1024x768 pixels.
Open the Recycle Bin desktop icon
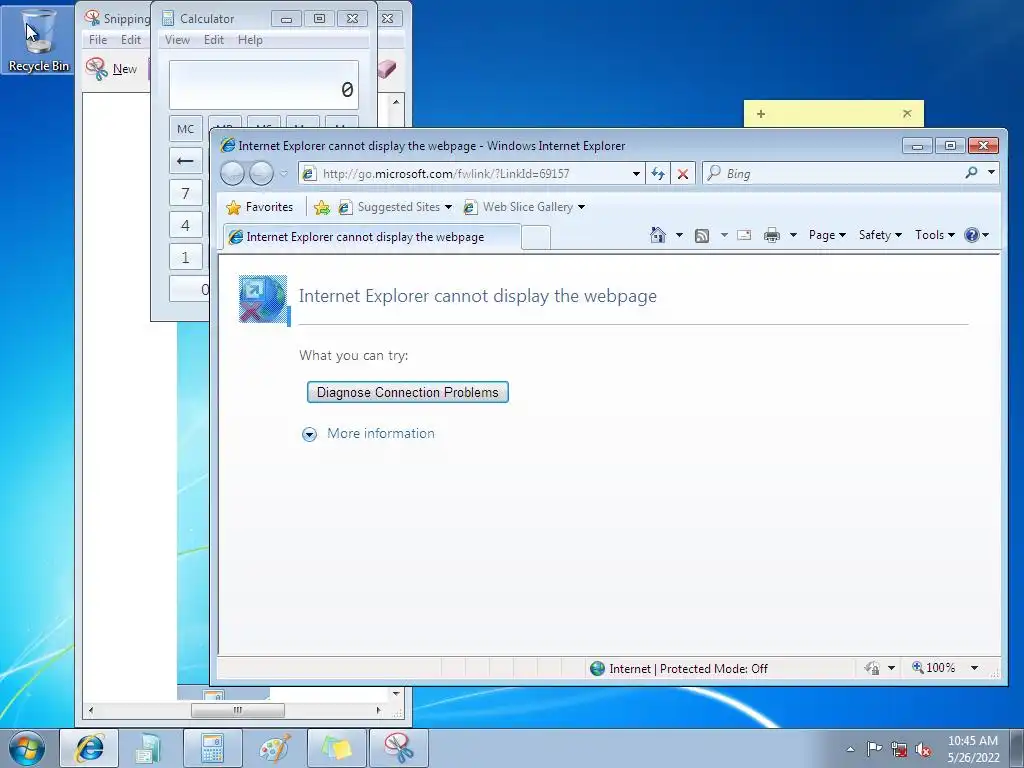pos(38,39)
